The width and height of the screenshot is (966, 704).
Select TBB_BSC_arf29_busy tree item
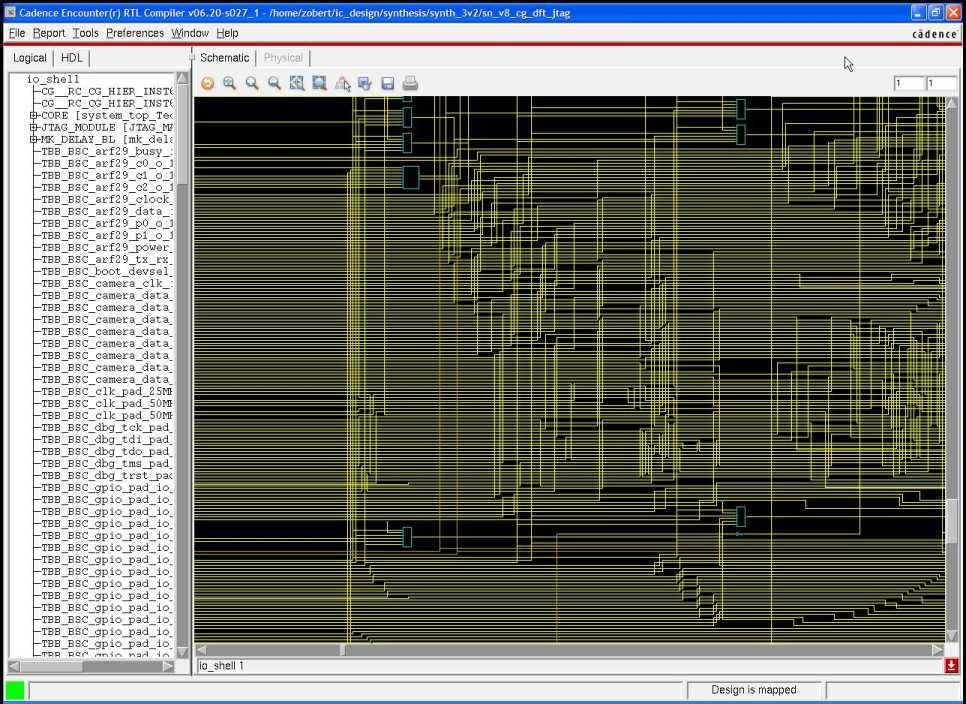[x=107, y=152]
